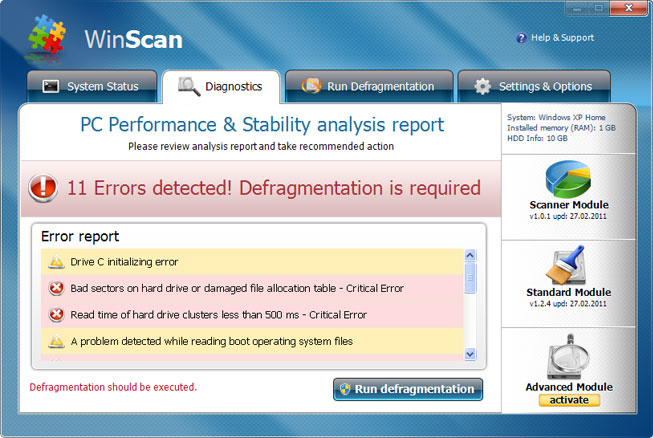This screenshot has height=438, width=653.
Task: Click the red exclamation error icon
Action: [x=43, y=188]
